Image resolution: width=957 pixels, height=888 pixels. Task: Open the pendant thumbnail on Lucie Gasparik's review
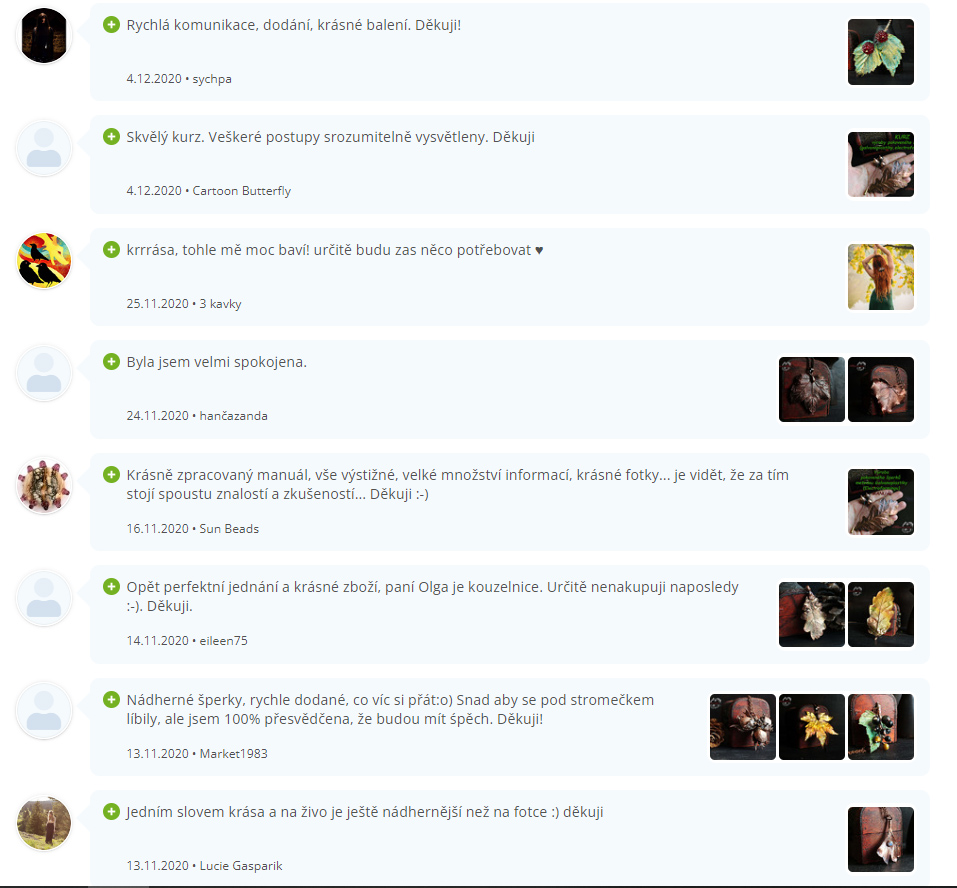click(881, 839)
